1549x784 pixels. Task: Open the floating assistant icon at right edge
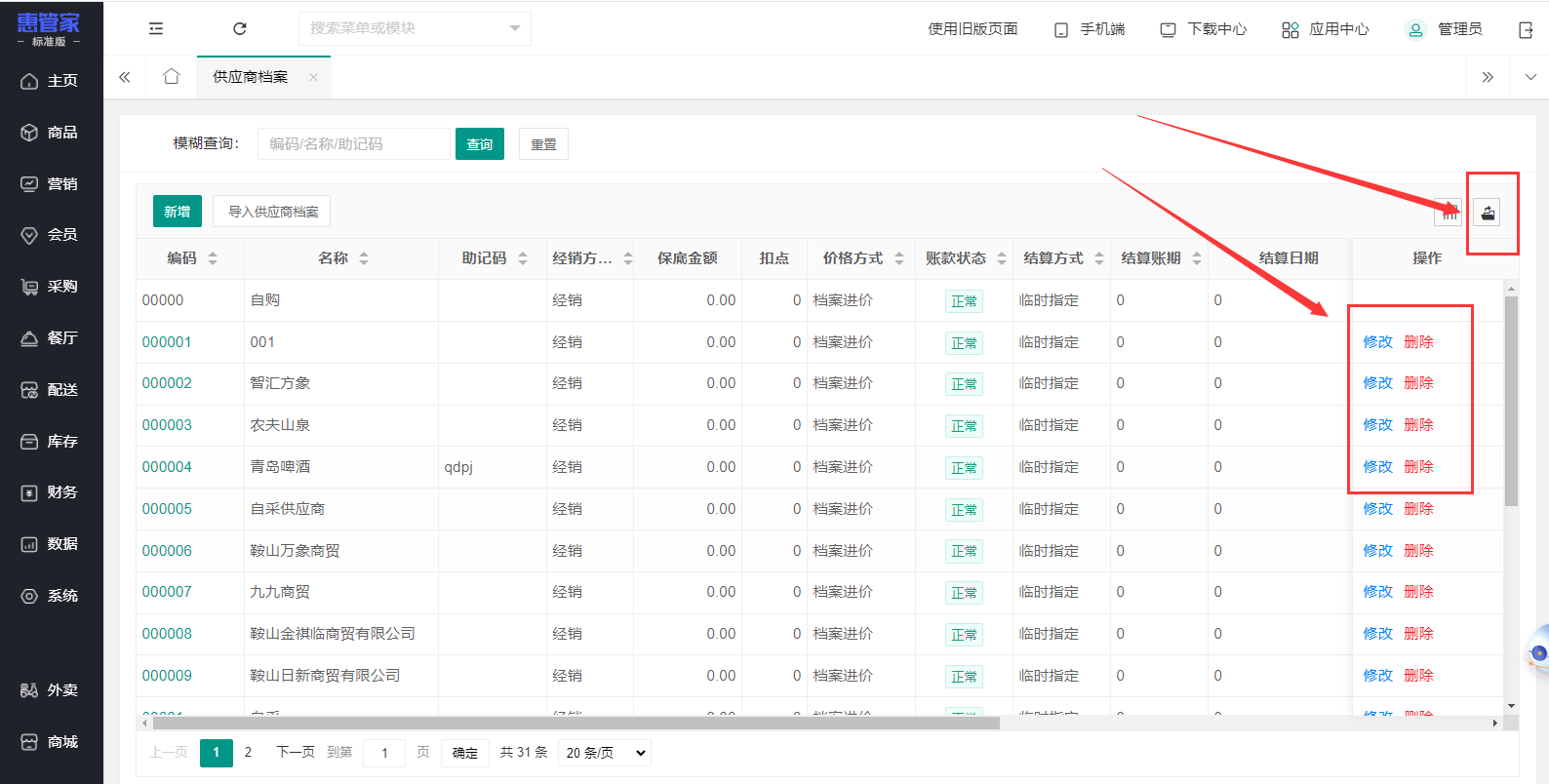1538,652
